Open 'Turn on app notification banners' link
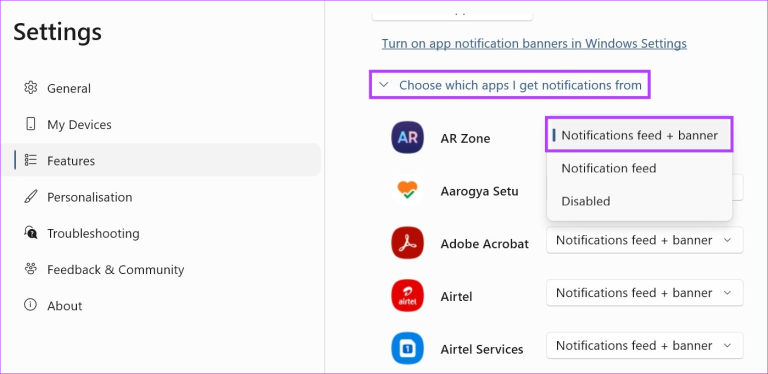Viewport: 768px width, 374px height. click(x=534, y=44)
